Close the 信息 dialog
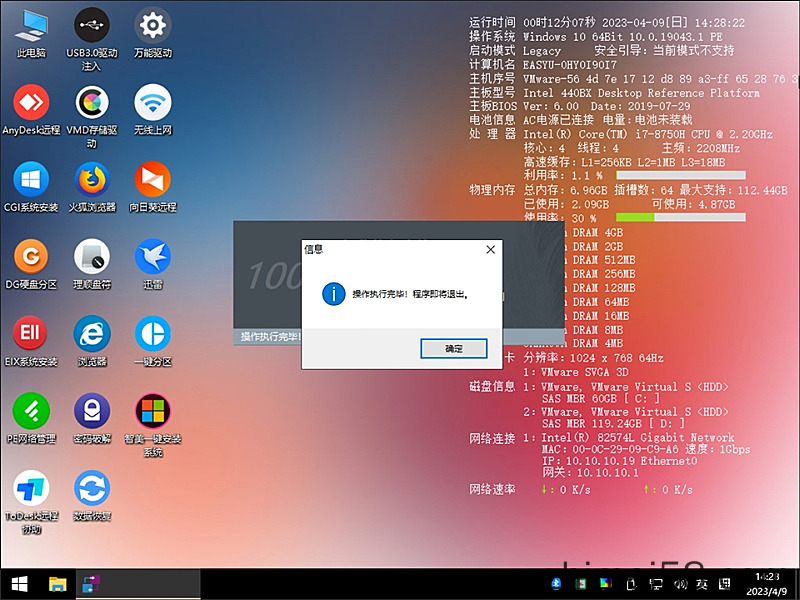This screenshot has height=600, width=800. (490, 249)
